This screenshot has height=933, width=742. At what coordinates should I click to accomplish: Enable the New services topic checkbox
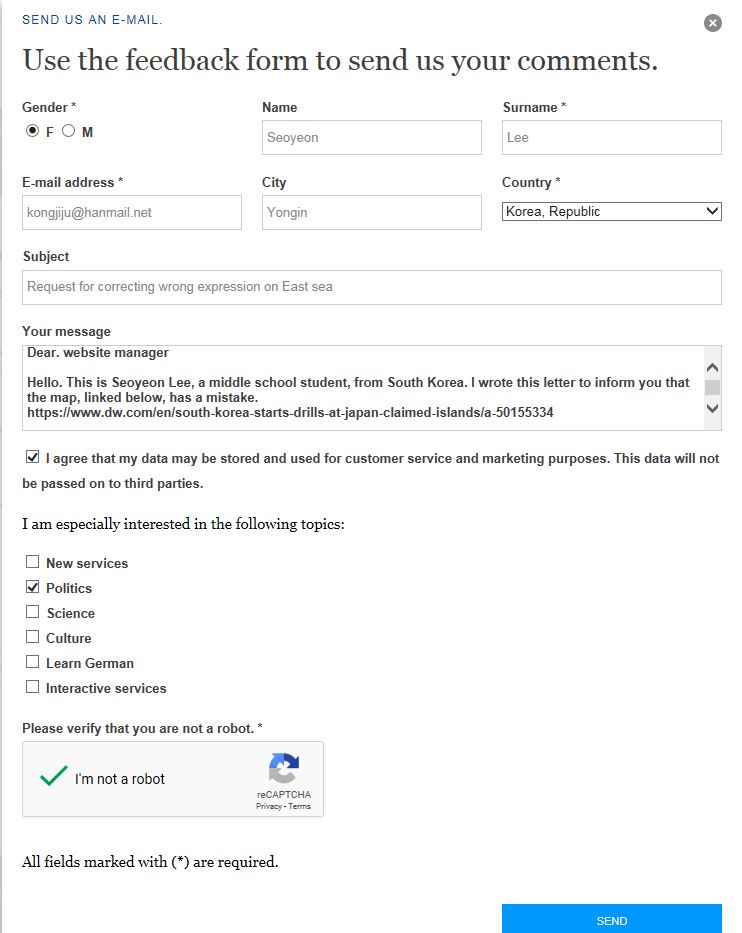[x=33, y=562]
